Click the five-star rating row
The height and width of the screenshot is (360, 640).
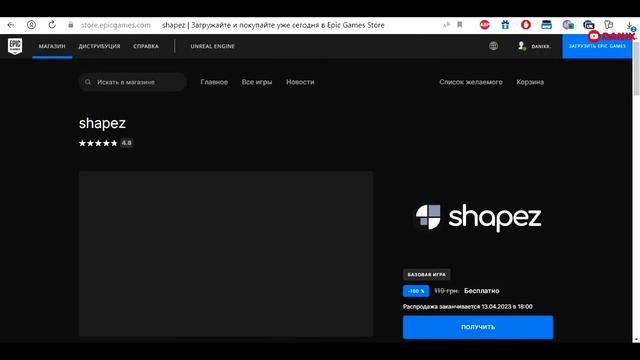pyautogui.click(x=98, y=143)
